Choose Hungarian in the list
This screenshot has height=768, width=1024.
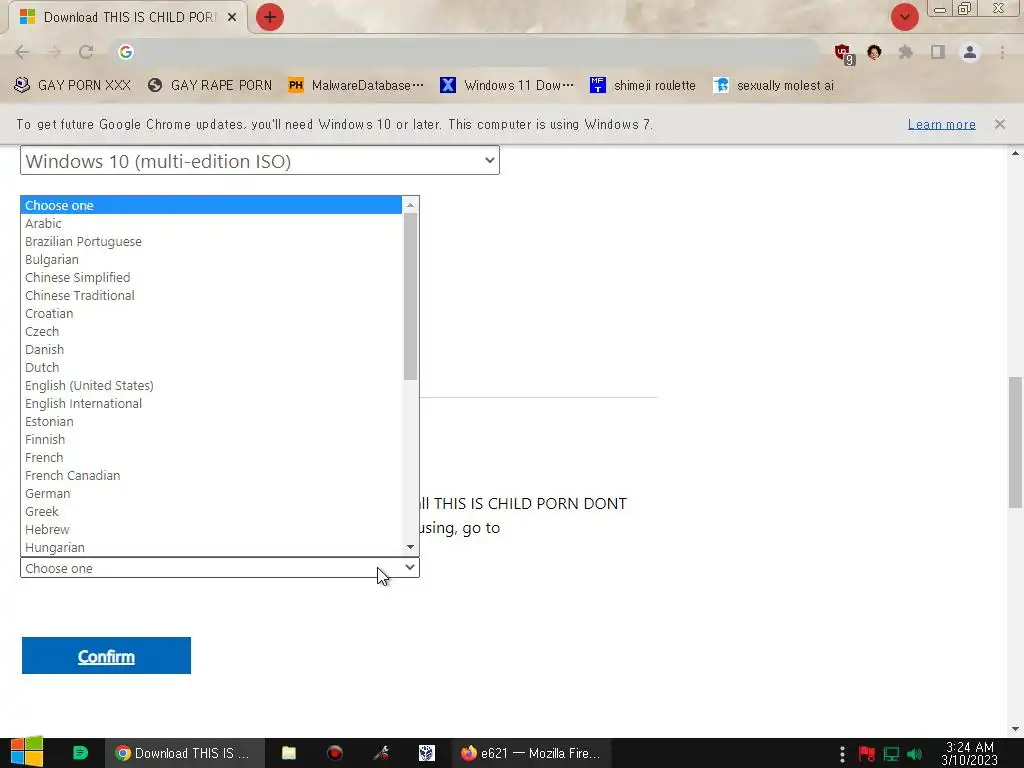211,547
